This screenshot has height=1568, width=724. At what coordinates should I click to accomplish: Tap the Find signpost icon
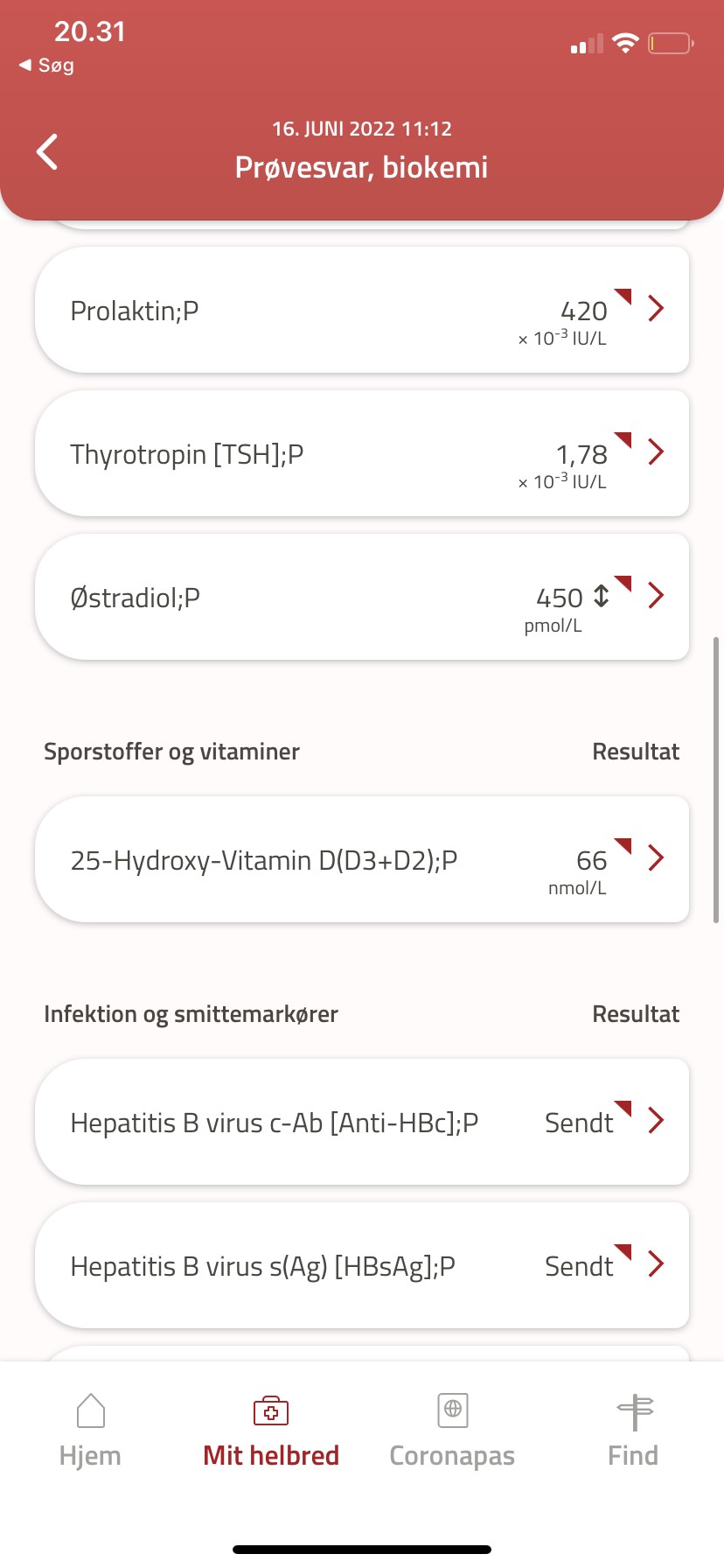click(x=634, y=1410)
